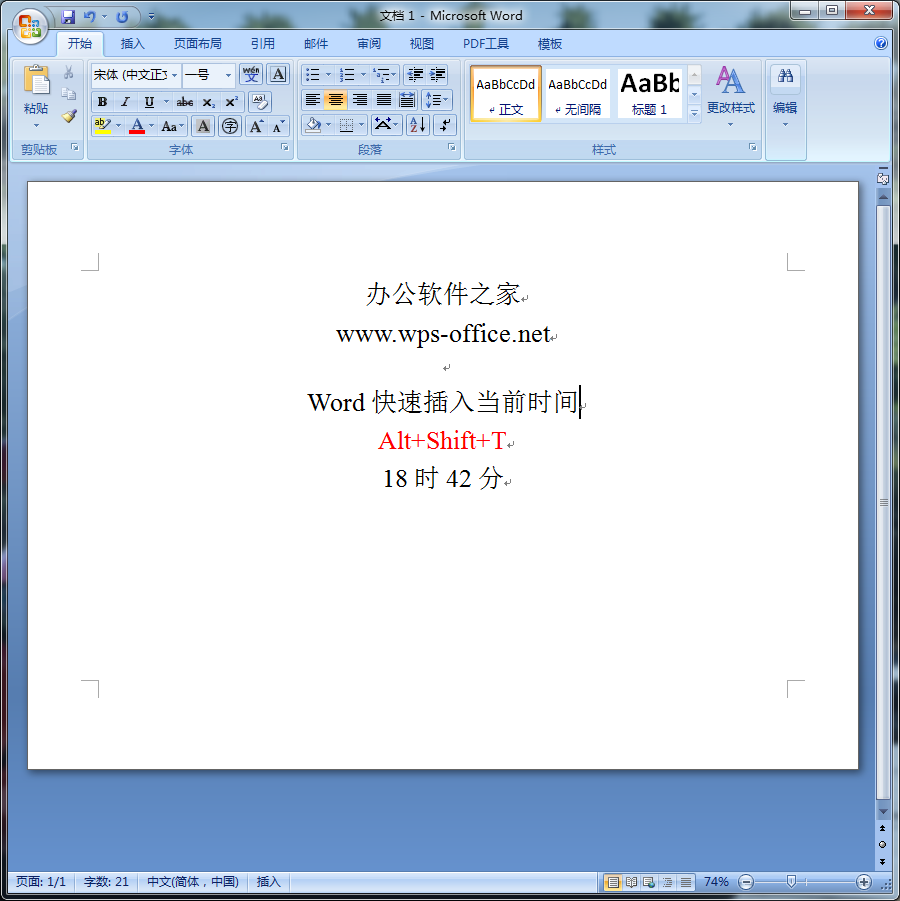
Task: Switch to the 引用 tab
Action: tap(263, 44)
